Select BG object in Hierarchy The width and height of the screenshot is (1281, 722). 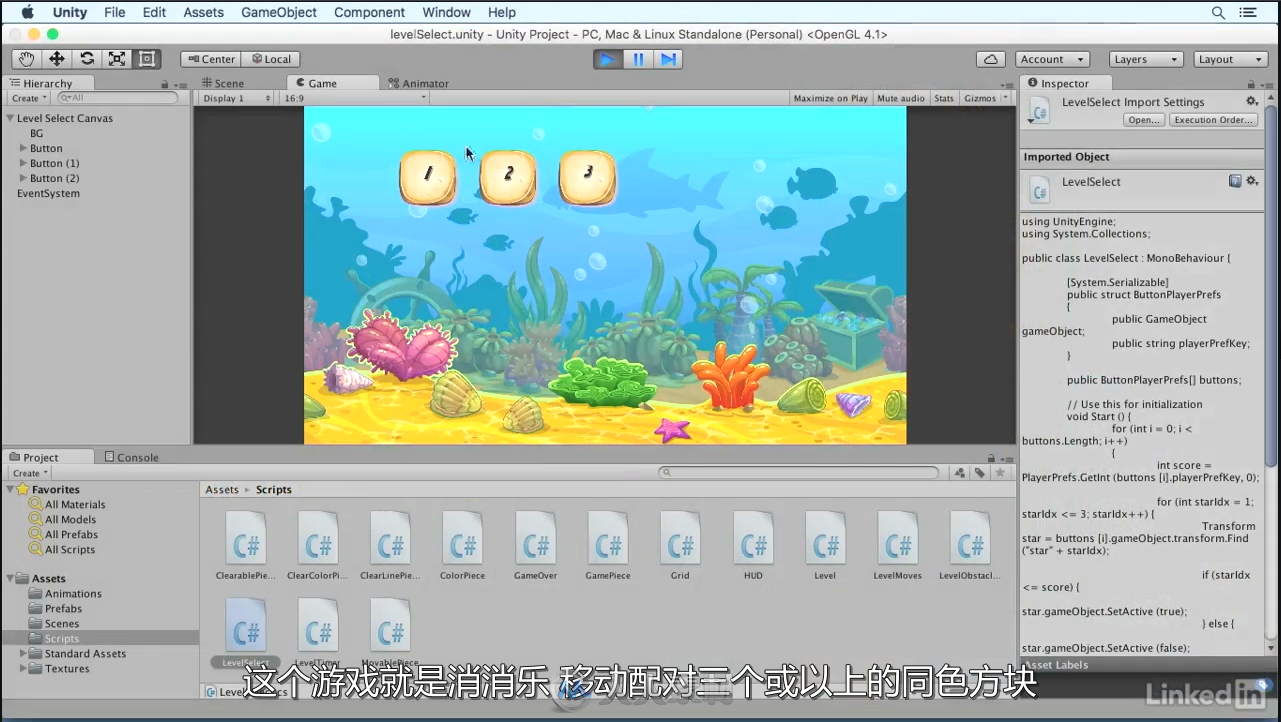pyautogui.click(x=36, y=133)
